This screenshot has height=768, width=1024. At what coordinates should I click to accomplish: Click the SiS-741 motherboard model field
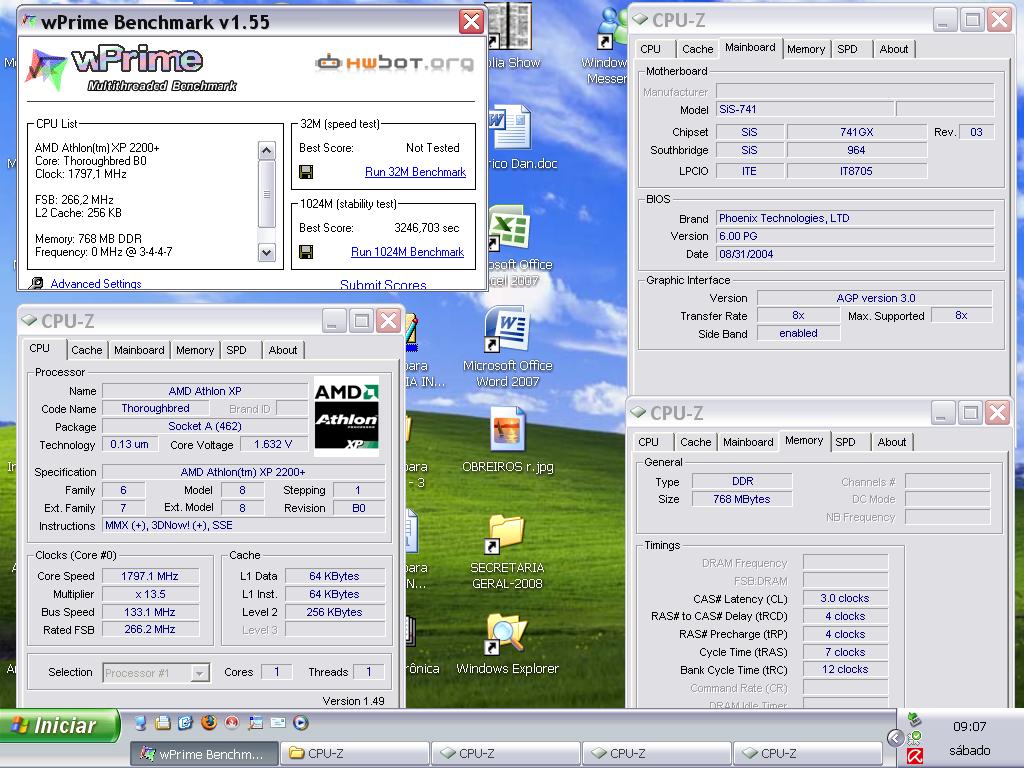click(x=805, y=110)
